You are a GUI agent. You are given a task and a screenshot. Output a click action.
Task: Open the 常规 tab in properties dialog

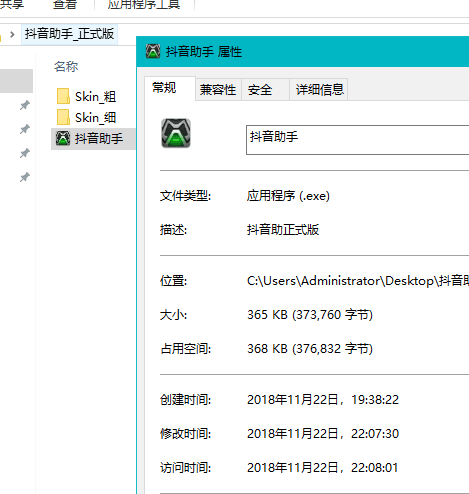tap(170, 88)
